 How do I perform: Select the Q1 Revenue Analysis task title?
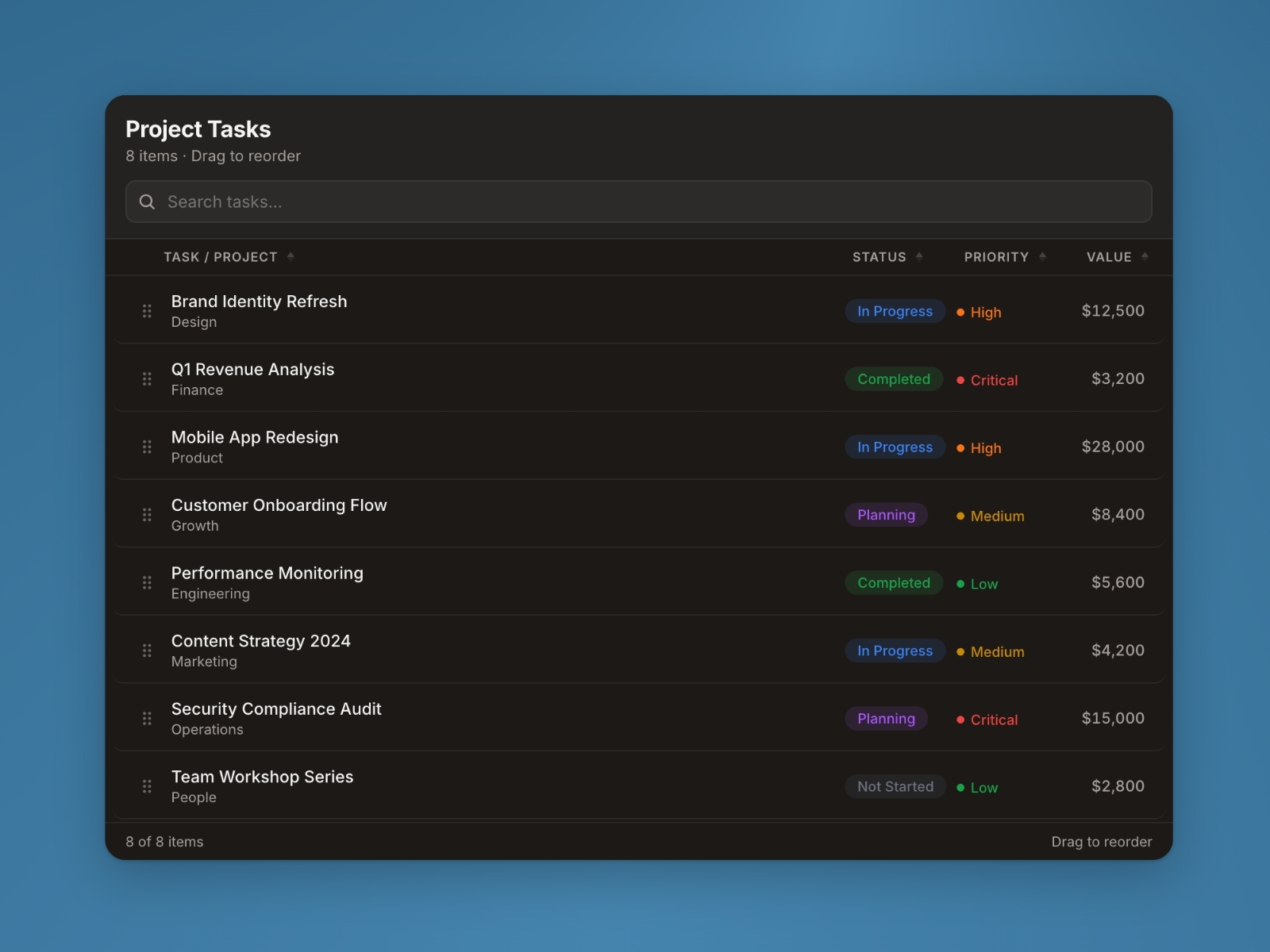[252, 369]
